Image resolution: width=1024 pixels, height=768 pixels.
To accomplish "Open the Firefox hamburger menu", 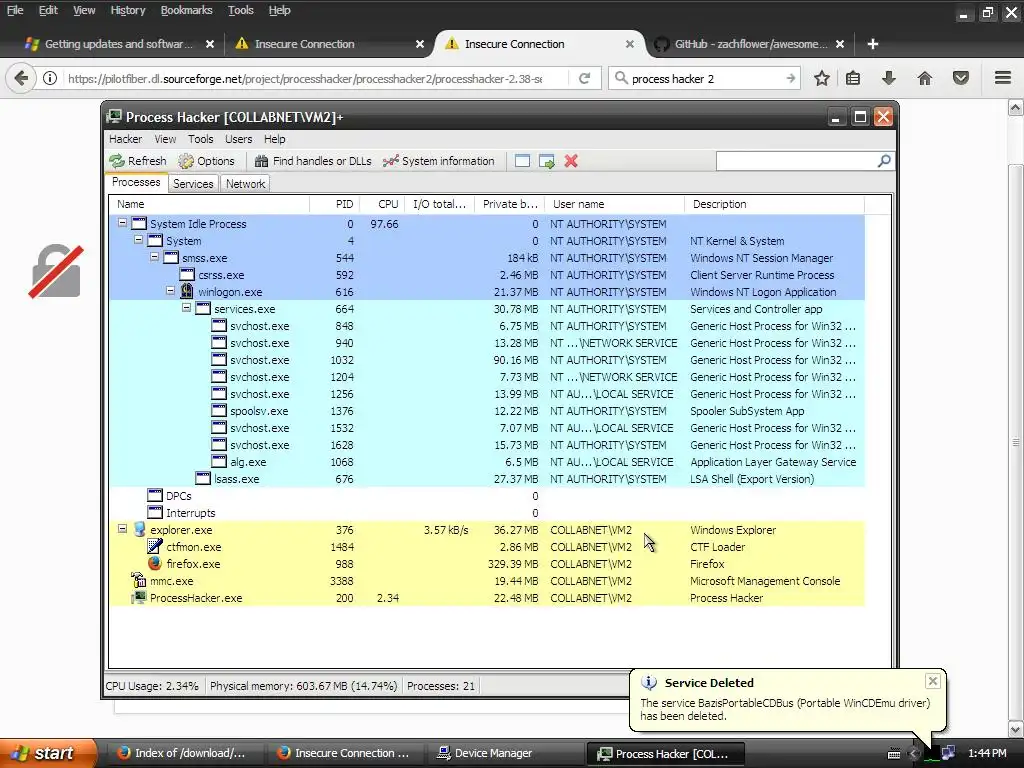I will [x=1003, y=78].
